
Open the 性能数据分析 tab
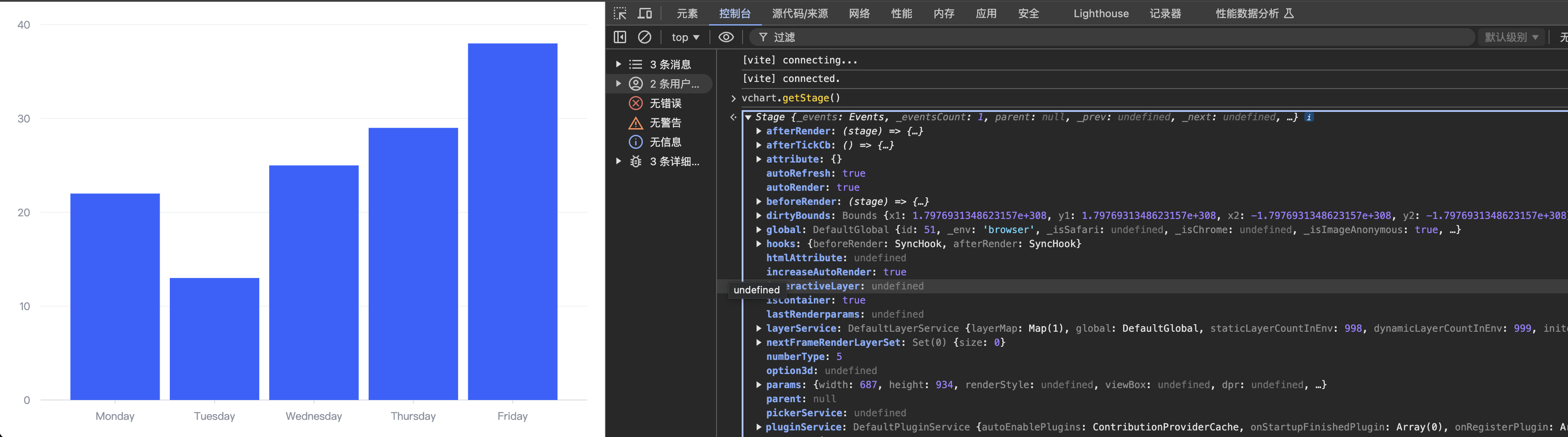[x=1254, y=13]
